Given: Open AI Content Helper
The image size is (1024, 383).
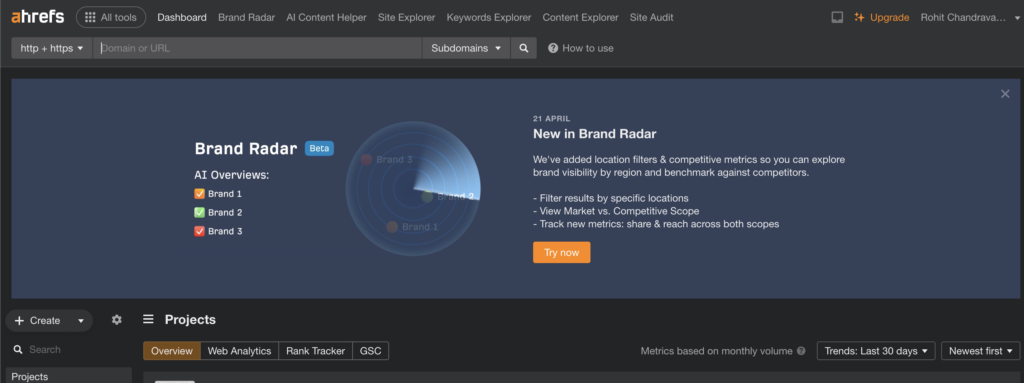Looking at the screenshot, I should (x=327, y=18).
